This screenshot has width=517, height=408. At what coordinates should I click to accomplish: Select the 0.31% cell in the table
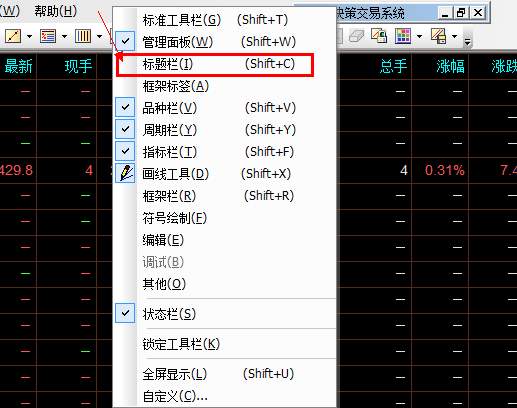pos(445,170)
